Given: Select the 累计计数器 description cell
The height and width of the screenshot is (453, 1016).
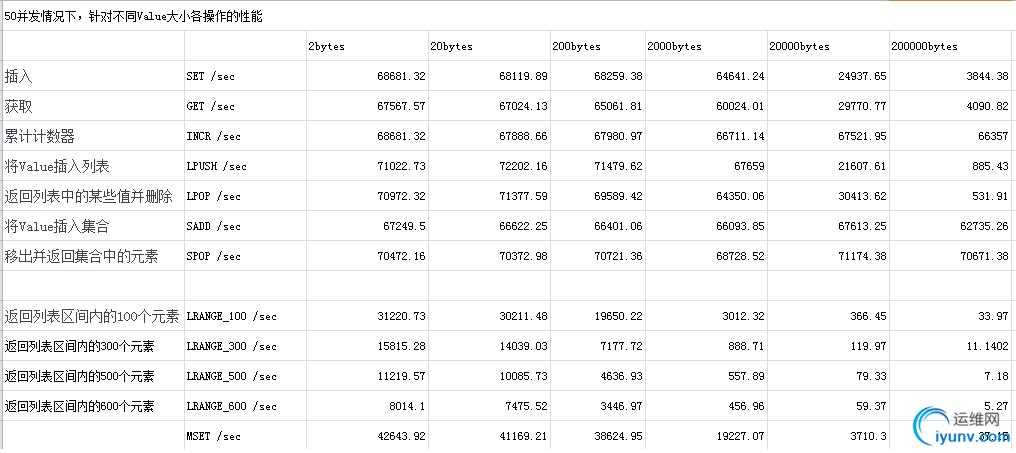Looking at the screenshot, I should click(40, 136).
